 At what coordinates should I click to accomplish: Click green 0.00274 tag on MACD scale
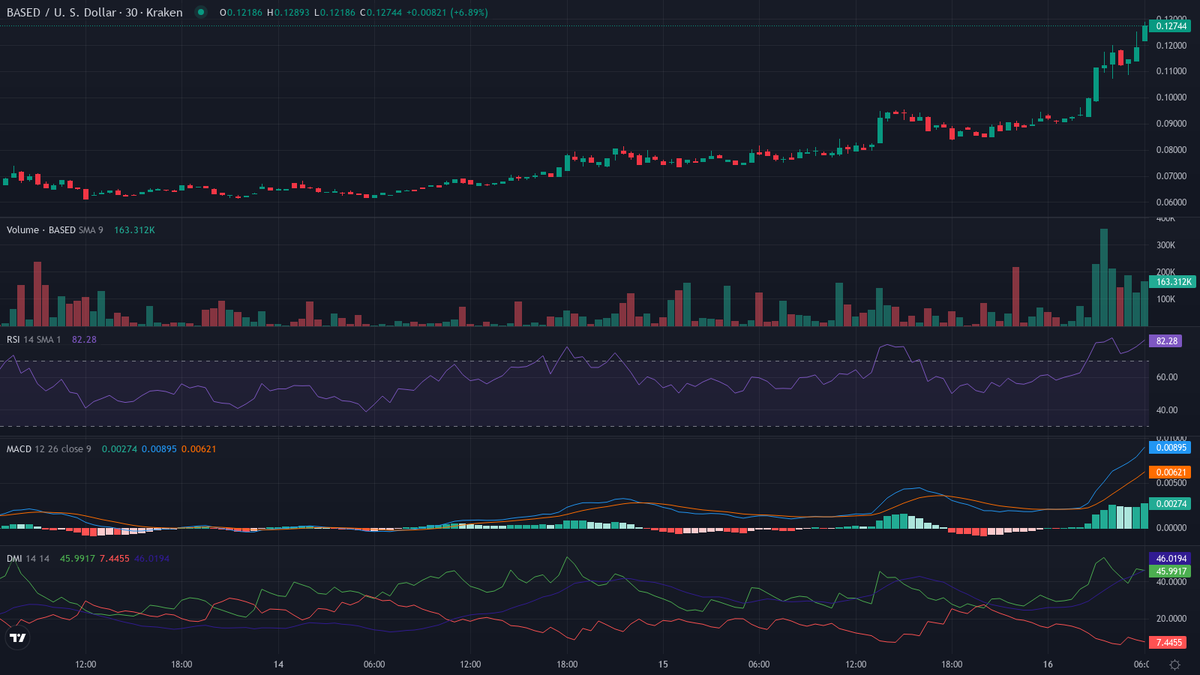point(1169,504)
